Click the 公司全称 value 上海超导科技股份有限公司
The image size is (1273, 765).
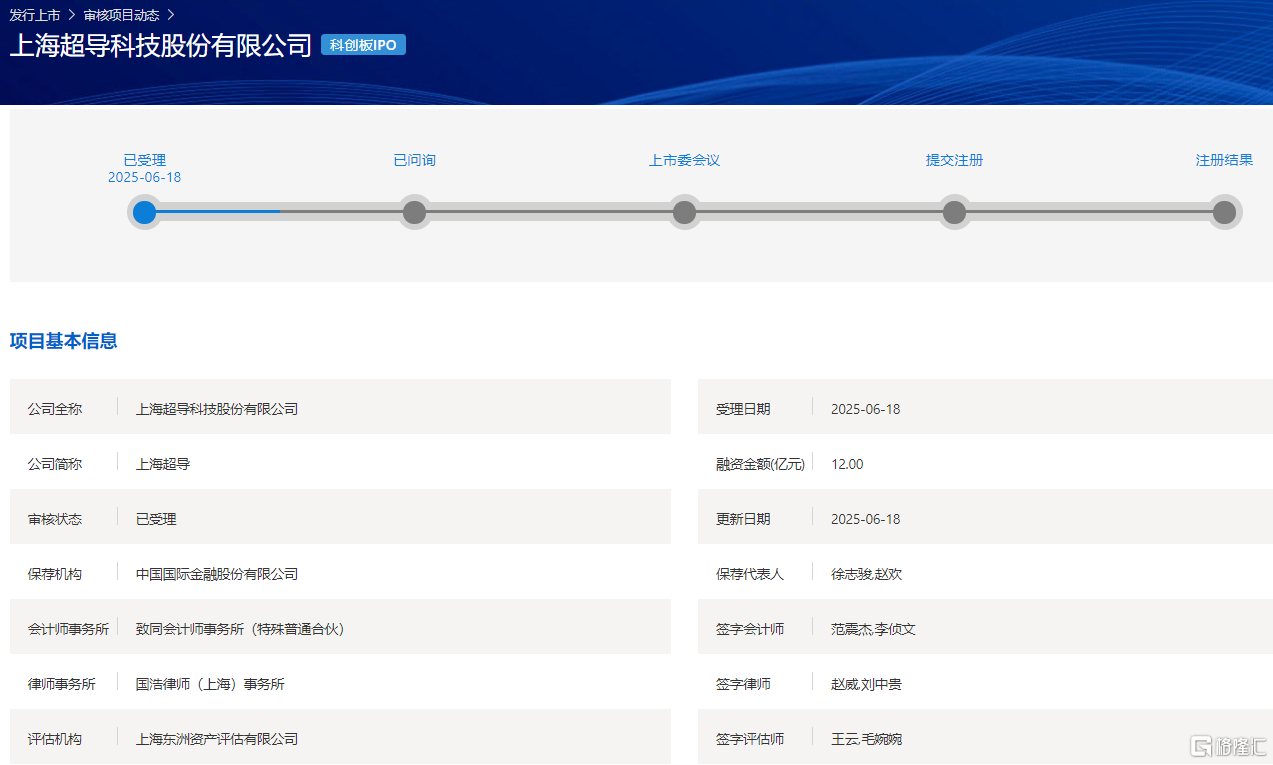pyautogui.click(x=217, y=409)
